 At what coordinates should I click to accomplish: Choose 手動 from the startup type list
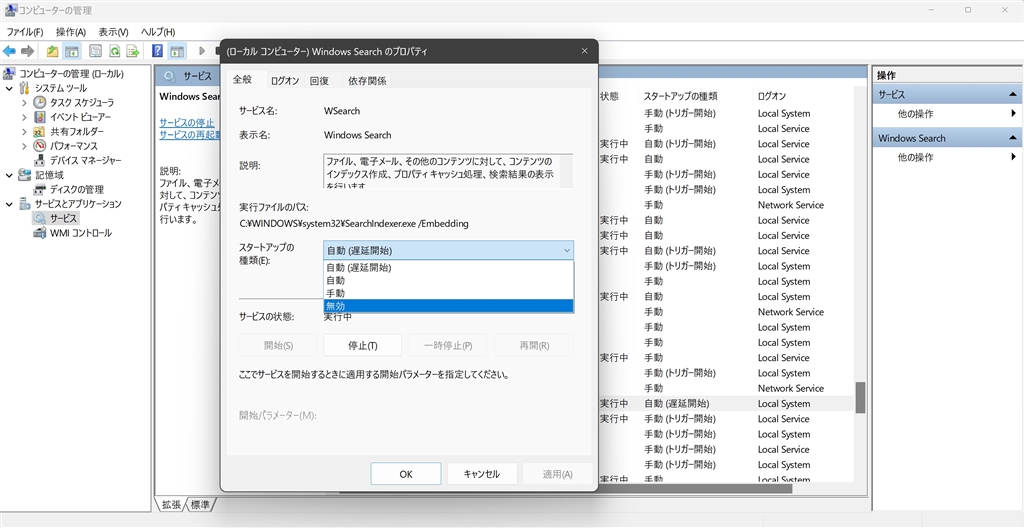[449, 293]
